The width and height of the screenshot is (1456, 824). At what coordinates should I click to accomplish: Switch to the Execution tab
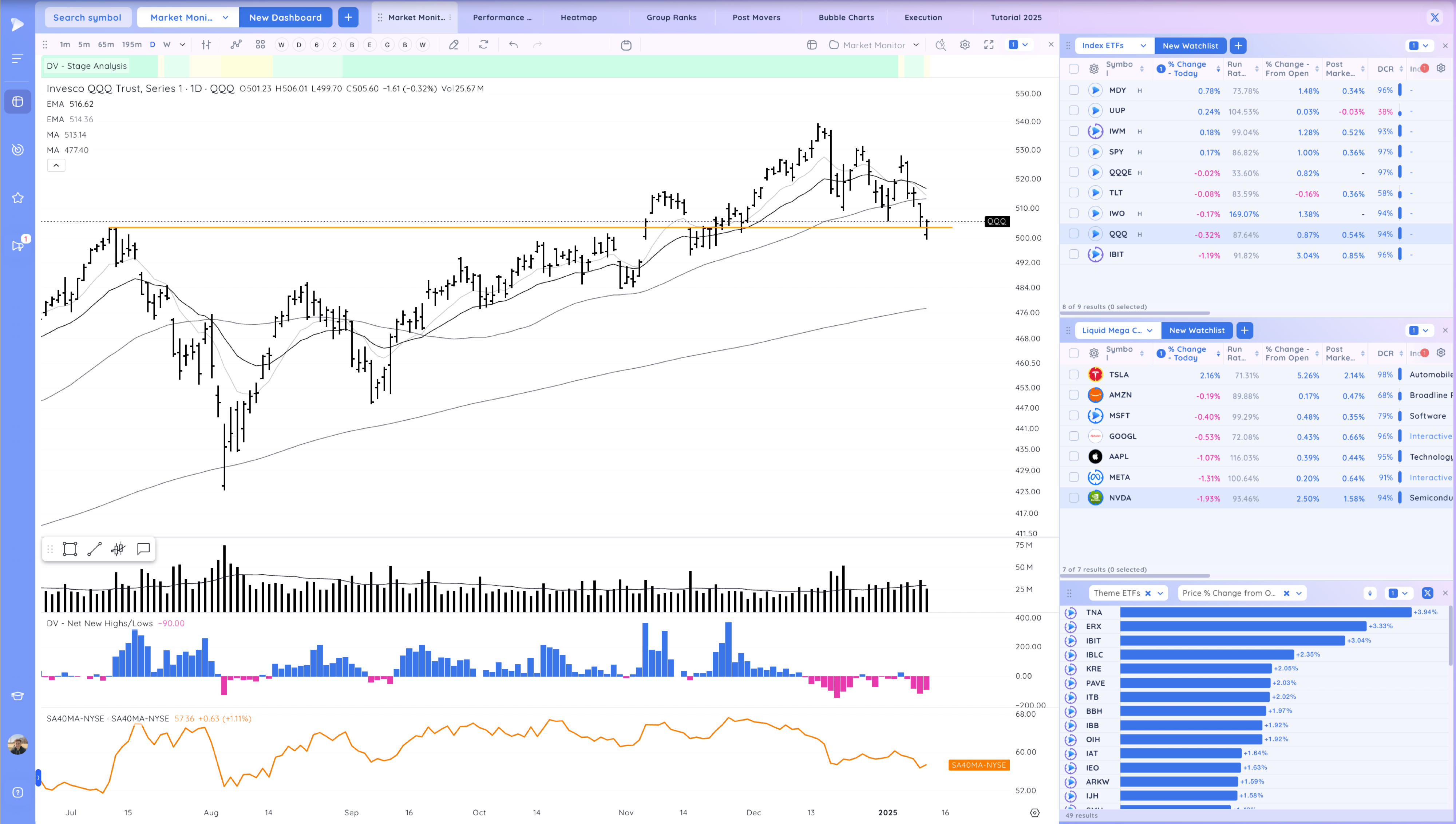(923, 17)
